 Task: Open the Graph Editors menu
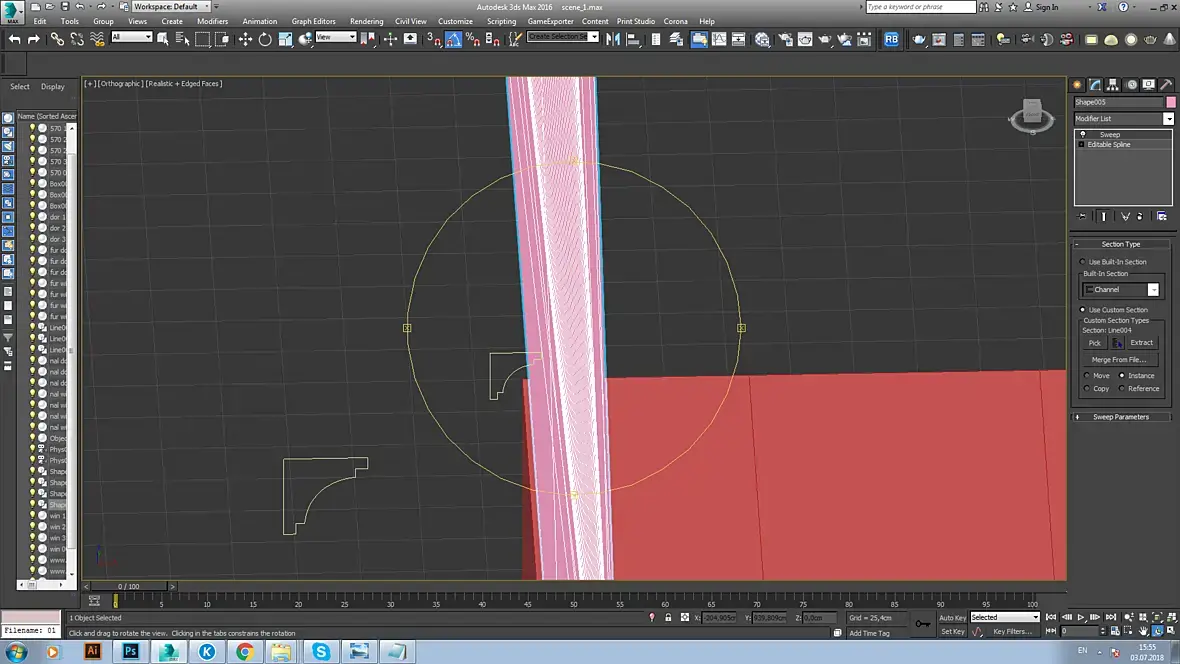tap(313, 21)
